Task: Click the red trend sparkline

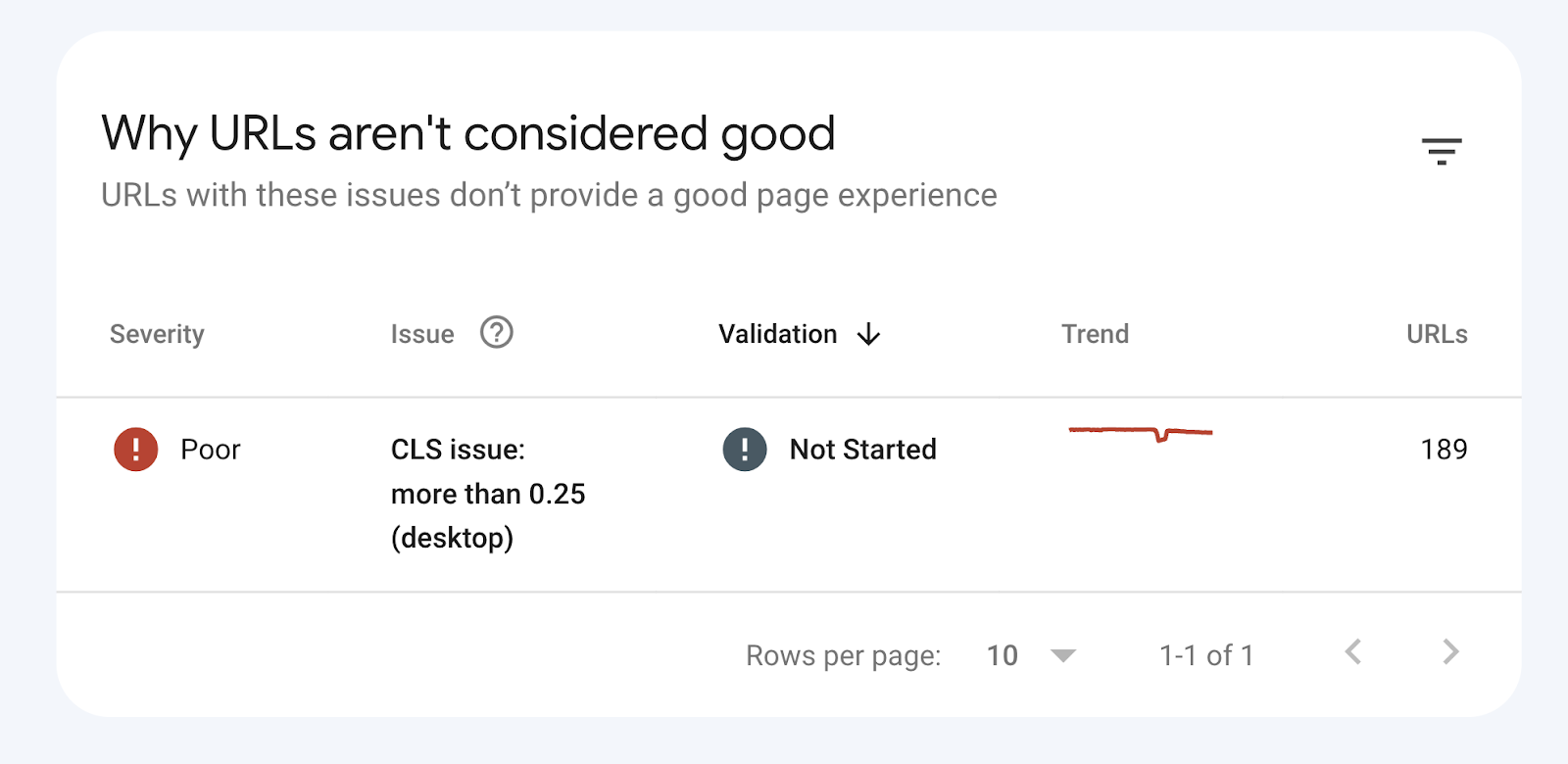Action: (x=1141, y=432)
